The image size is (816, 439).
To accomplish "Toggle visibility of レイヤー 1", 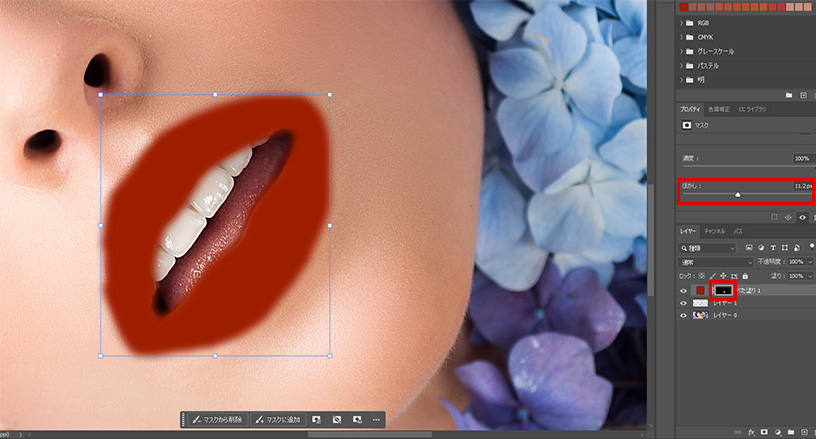I will [x=684, y=302].
